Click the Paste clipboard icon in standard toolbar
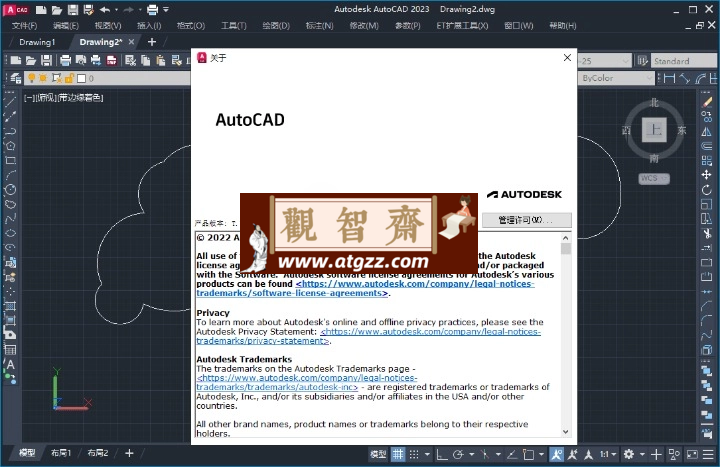 161,60
